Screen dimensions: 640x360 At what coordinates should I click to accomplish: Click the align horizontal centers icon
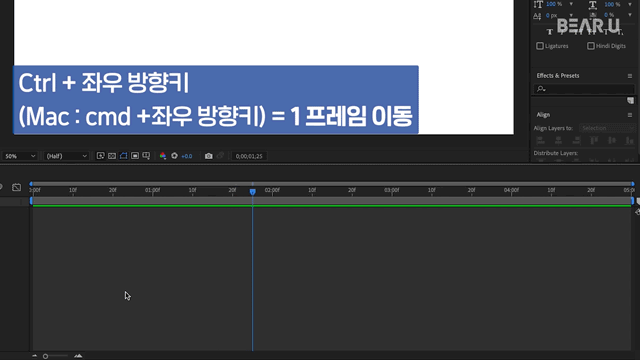tap(558, 141)
